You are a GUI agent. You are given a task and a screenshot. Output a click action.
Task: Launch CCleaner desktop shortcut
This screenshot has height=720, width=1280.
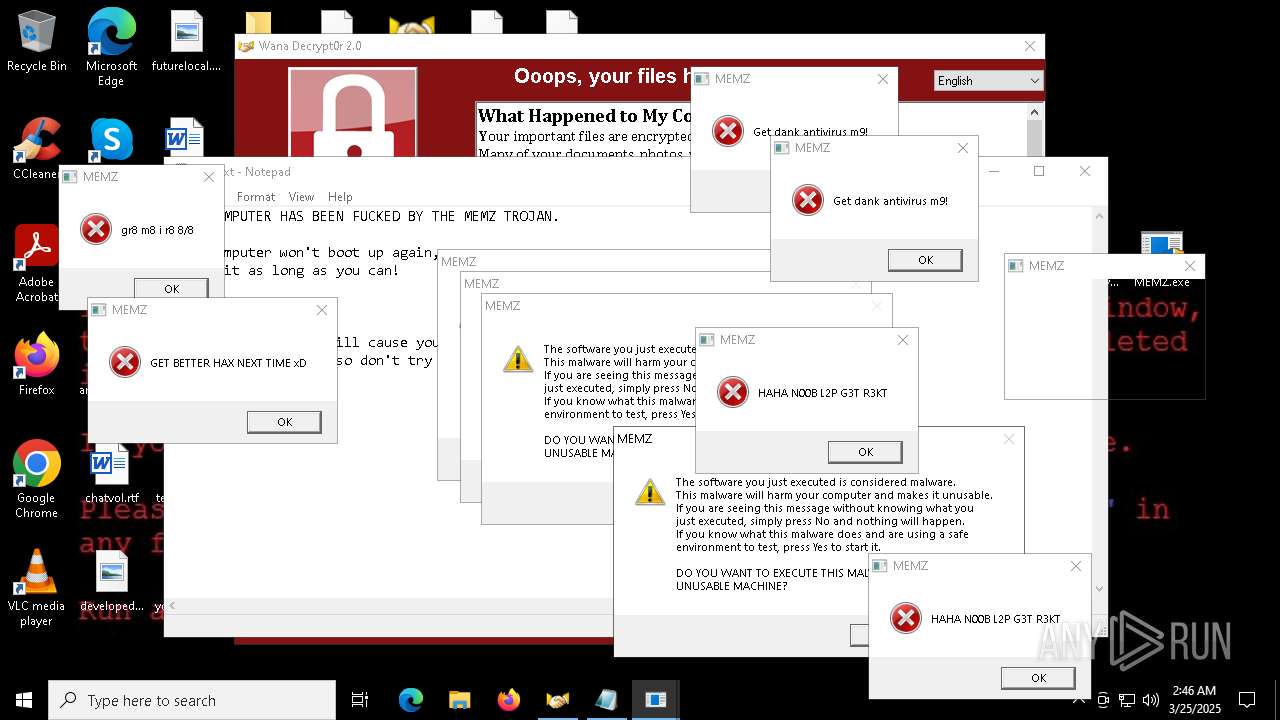(37, 149)
